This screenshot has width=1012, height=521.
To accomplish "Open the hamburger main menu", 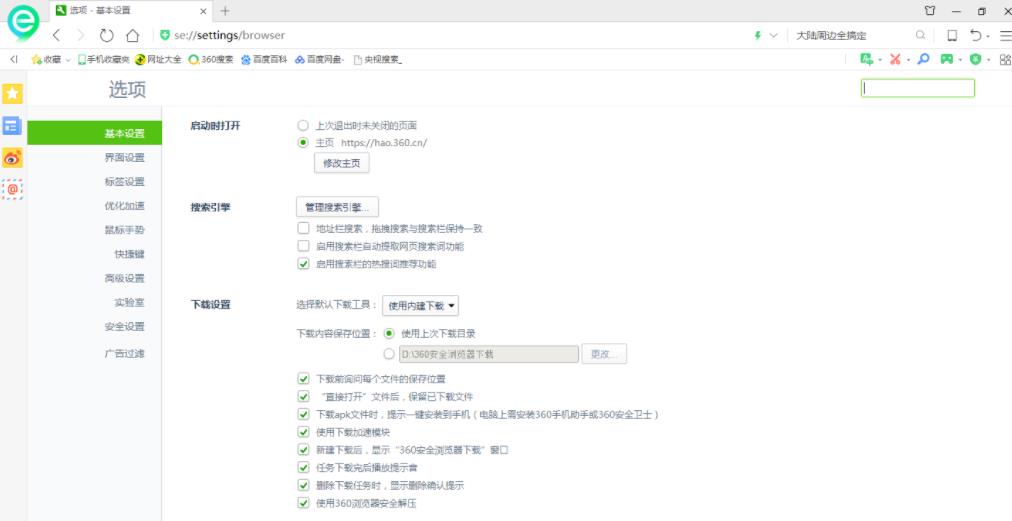I will click(x=1006, y=36).
